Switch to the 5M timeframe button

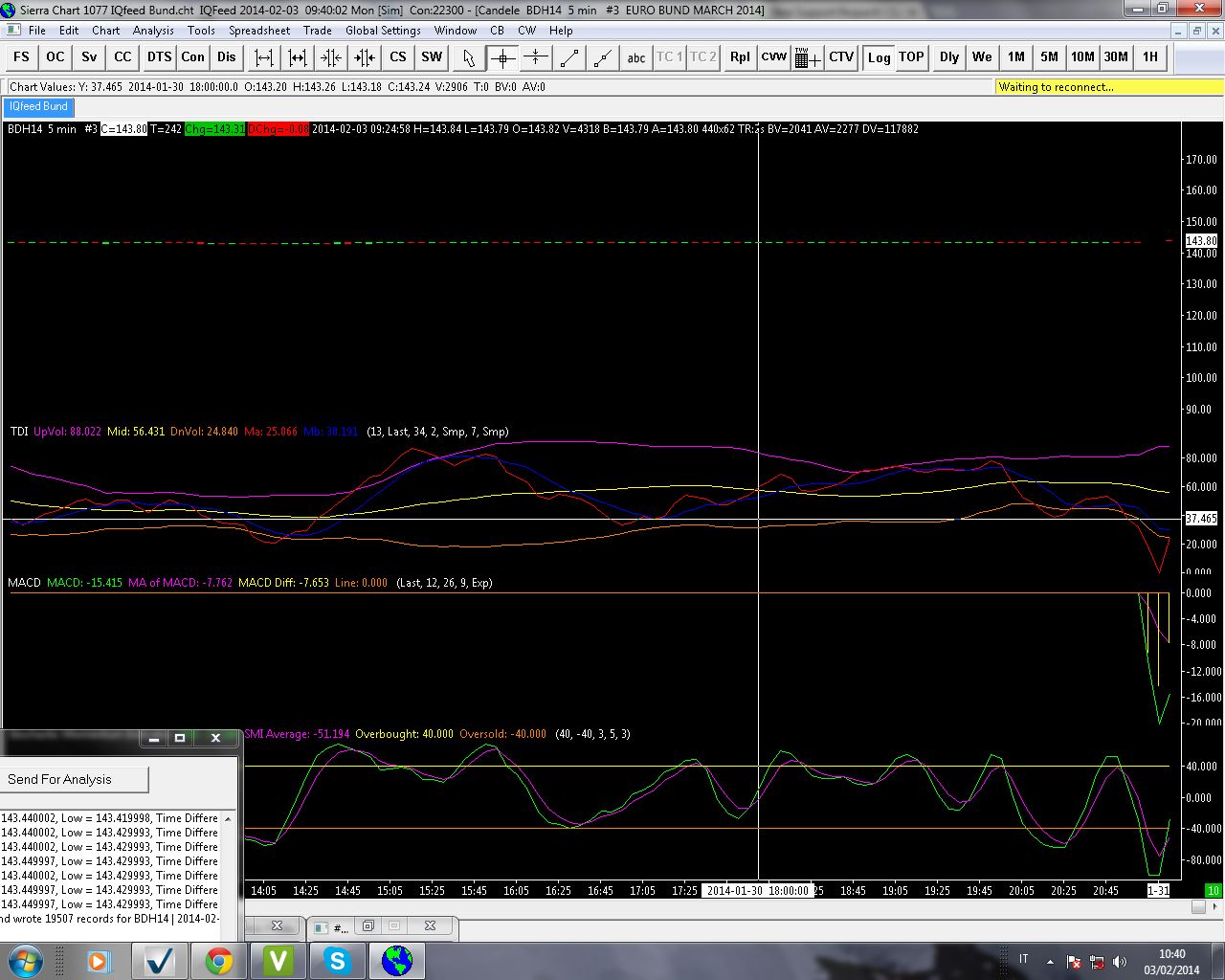coord(1049,57)
